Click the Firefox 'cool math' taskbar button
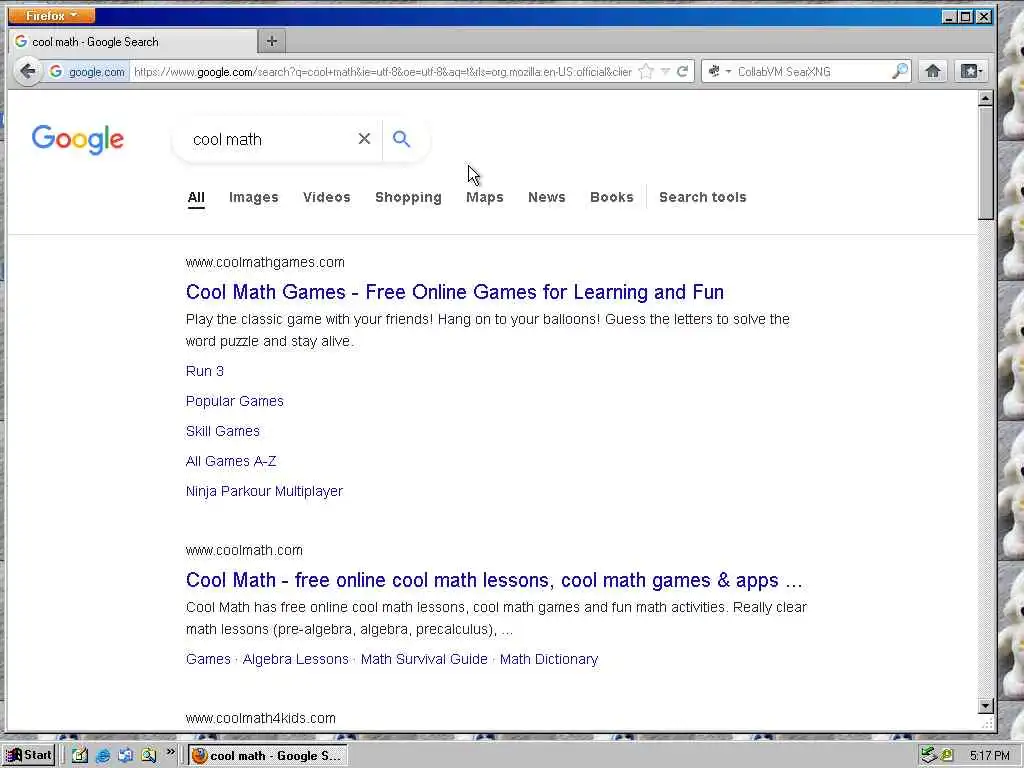 click(268, 756)
